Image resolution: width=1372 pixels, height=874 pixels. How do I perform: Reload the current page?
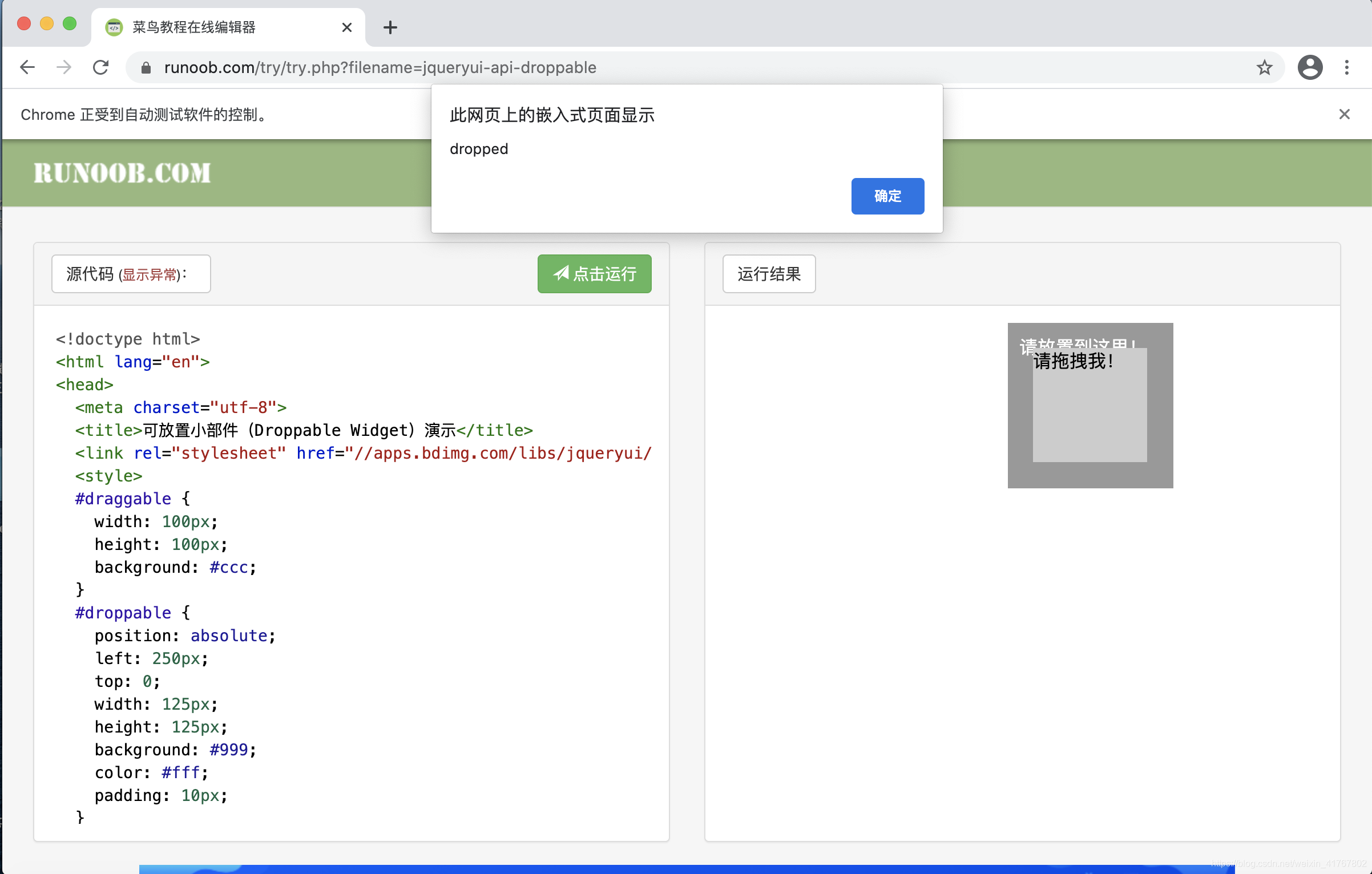tap(101, 67)
